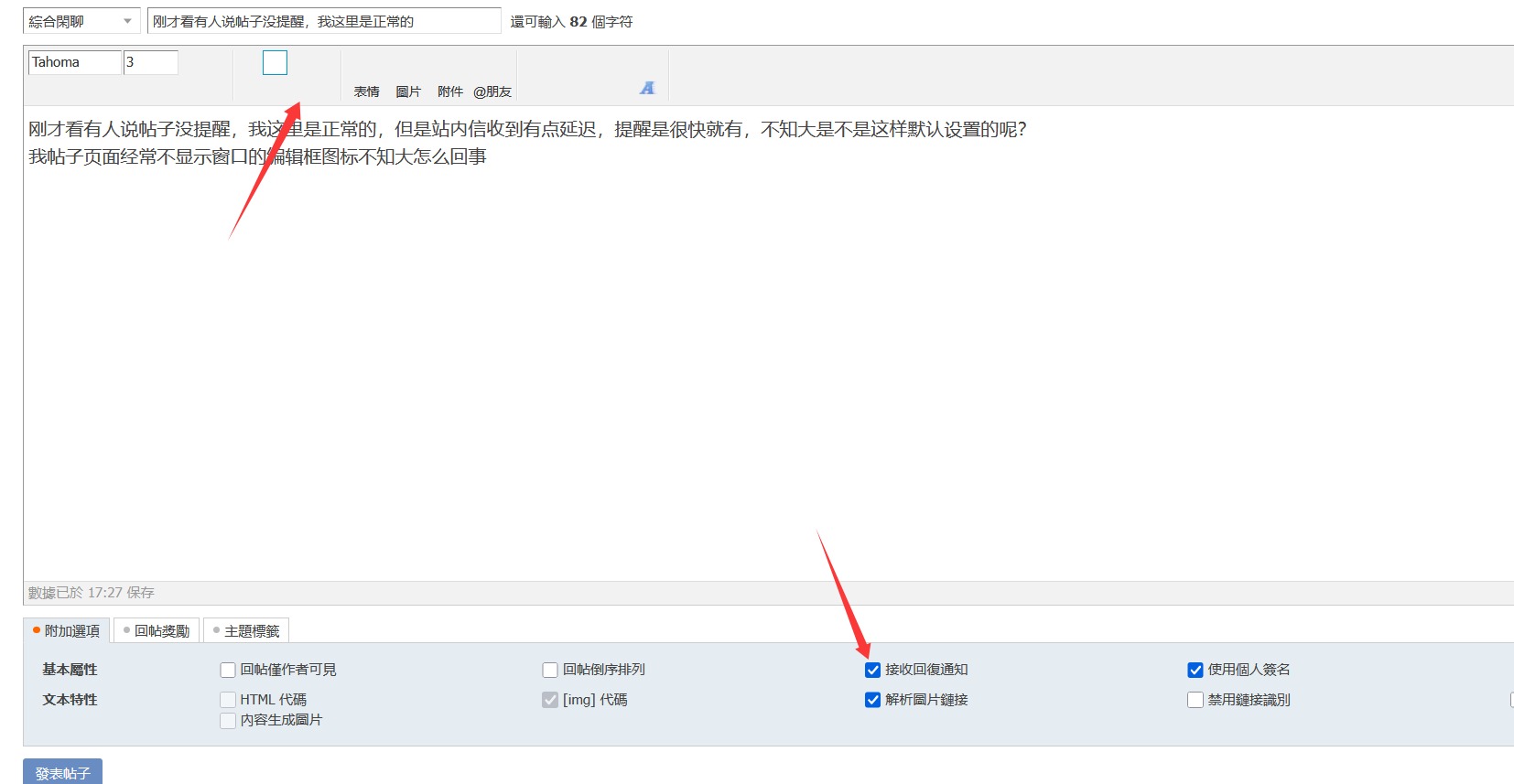Viewport: 1514px width, 784px height.
Task: Open the 表情 emoticon picker
Action: [x=366, y=91]
